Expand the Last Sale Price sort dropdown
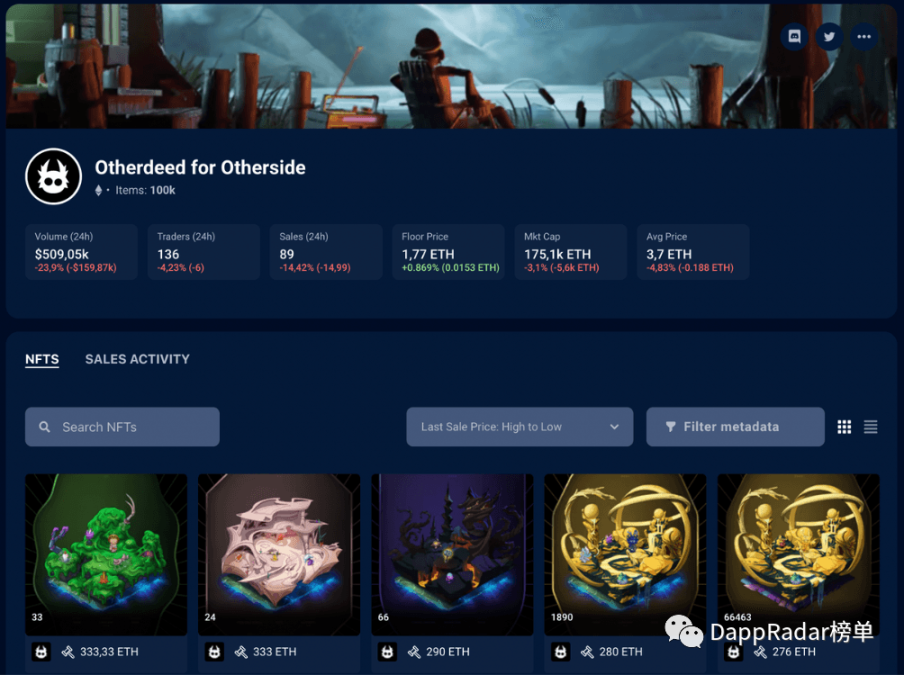The width and height of the screenshot is (904, 675). tap(519, 427)
